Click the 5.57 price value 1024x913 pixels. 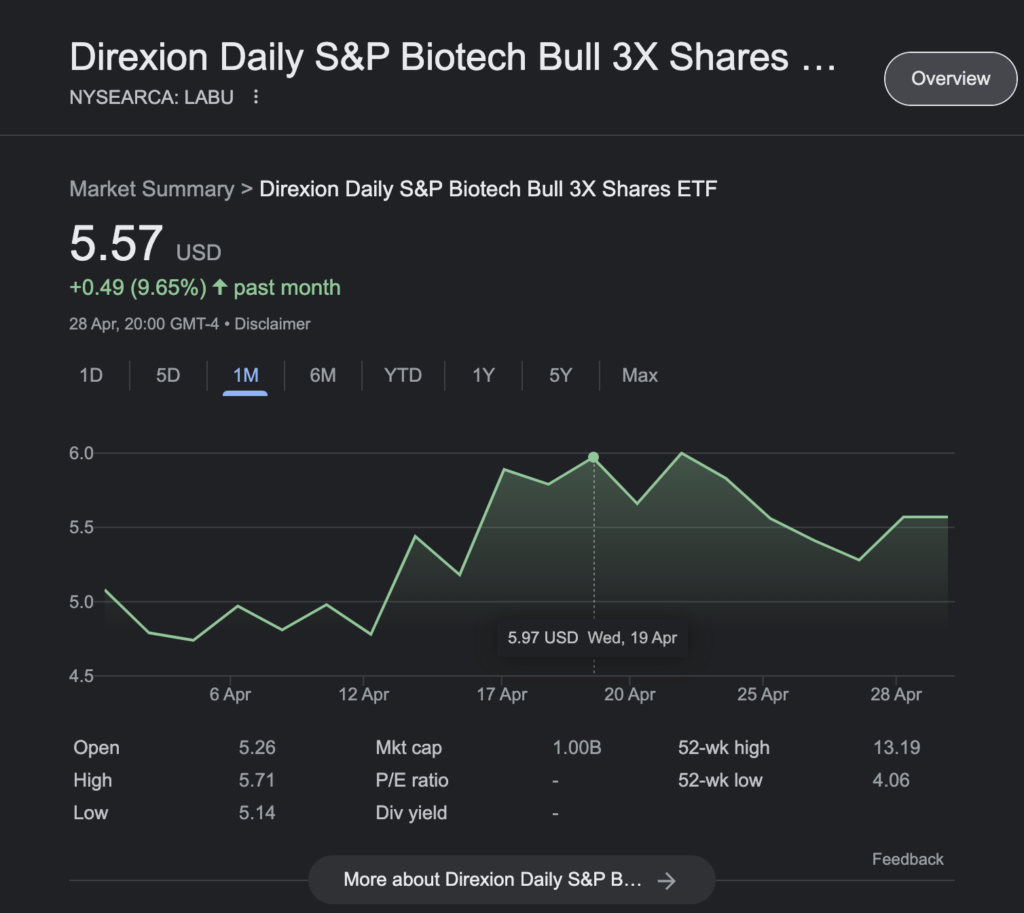click(x=116, y=244)
